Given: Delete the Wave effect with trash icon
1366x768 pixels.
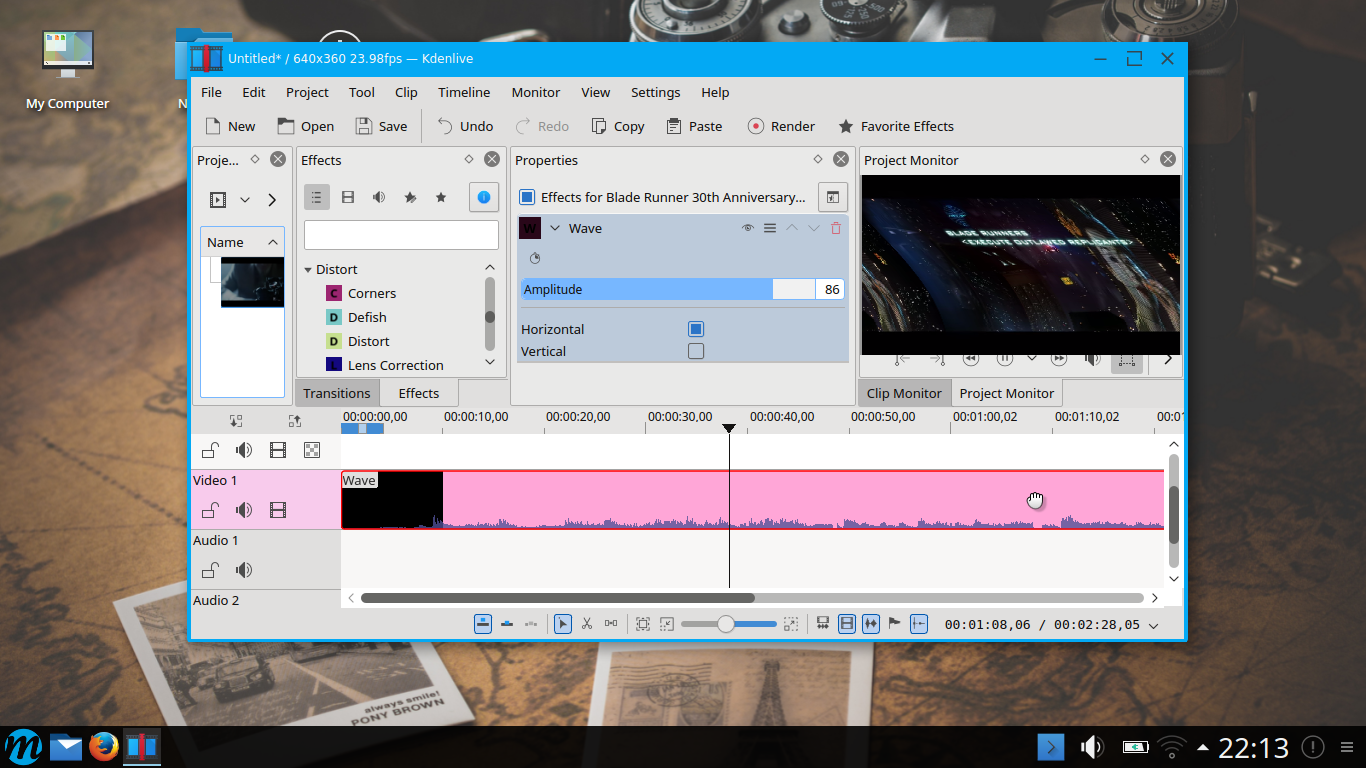Looking at the screenshot, I should [x=836, y=228].
